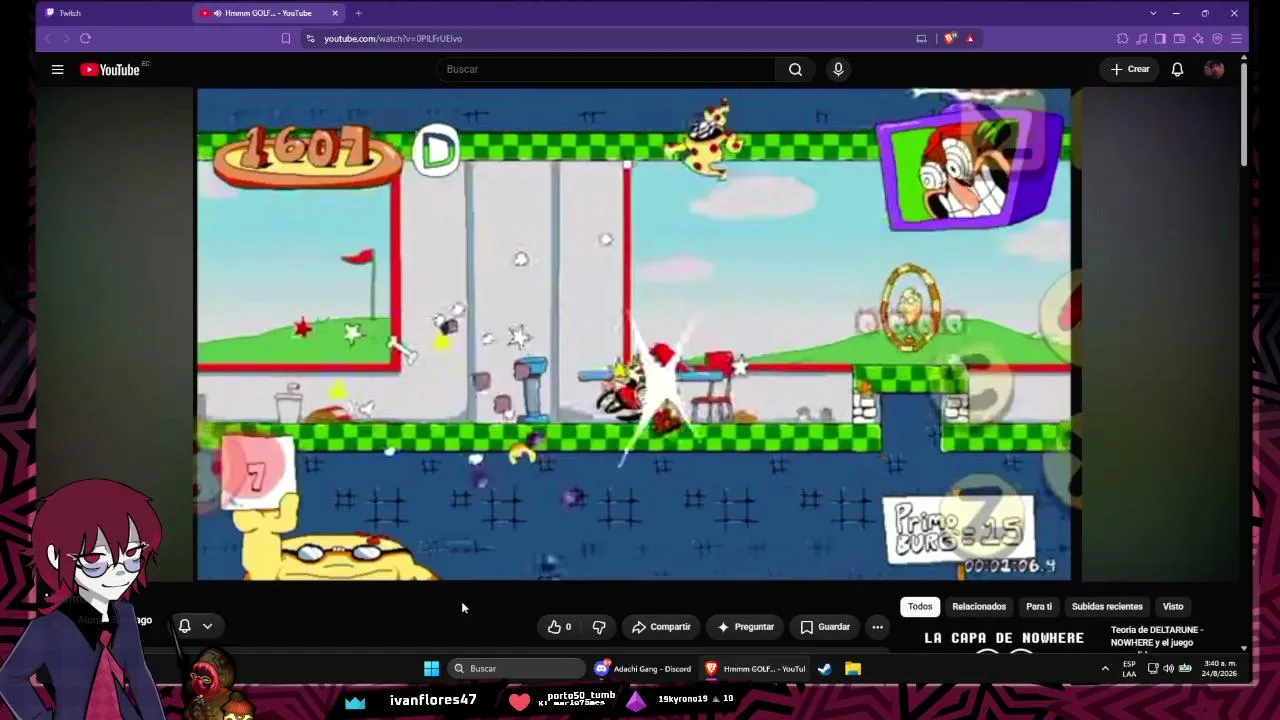Screen dimensions: 1280x720
Task: Dislike the video with thumbs down
Action: point(599,627)
